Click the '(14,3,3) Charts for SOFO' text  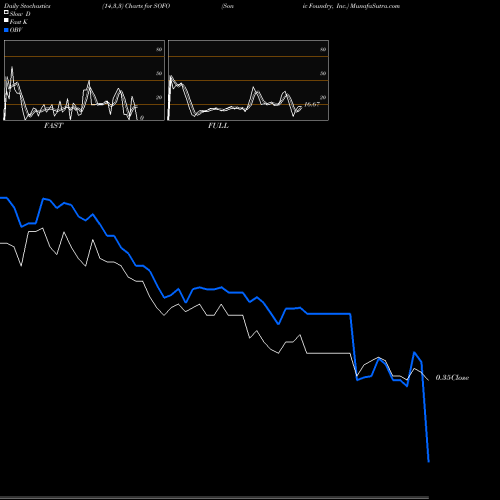(x=136, y=6)
